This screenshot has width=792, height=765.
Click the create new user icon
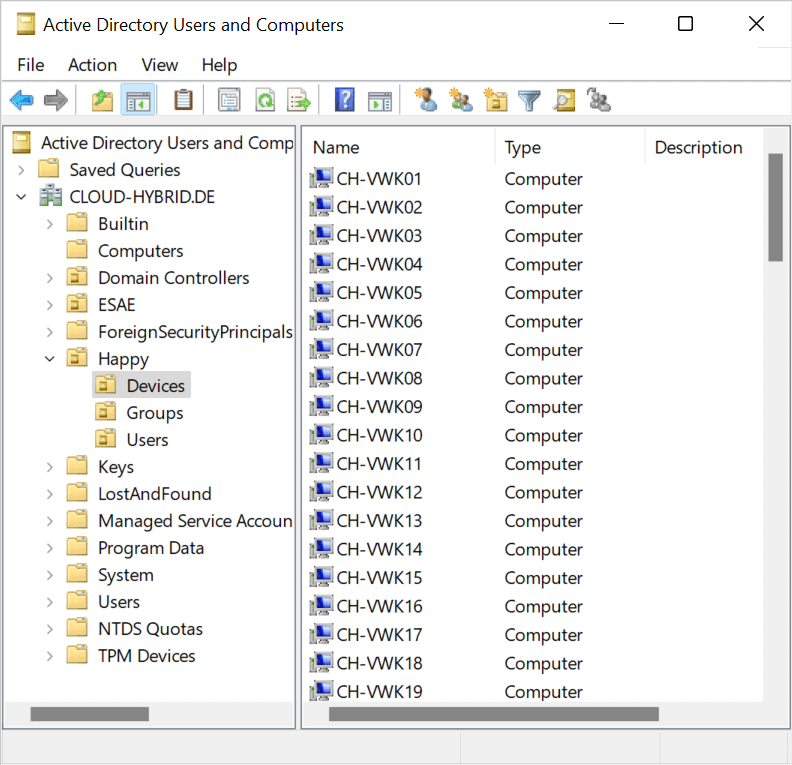(x=426, y=100)
